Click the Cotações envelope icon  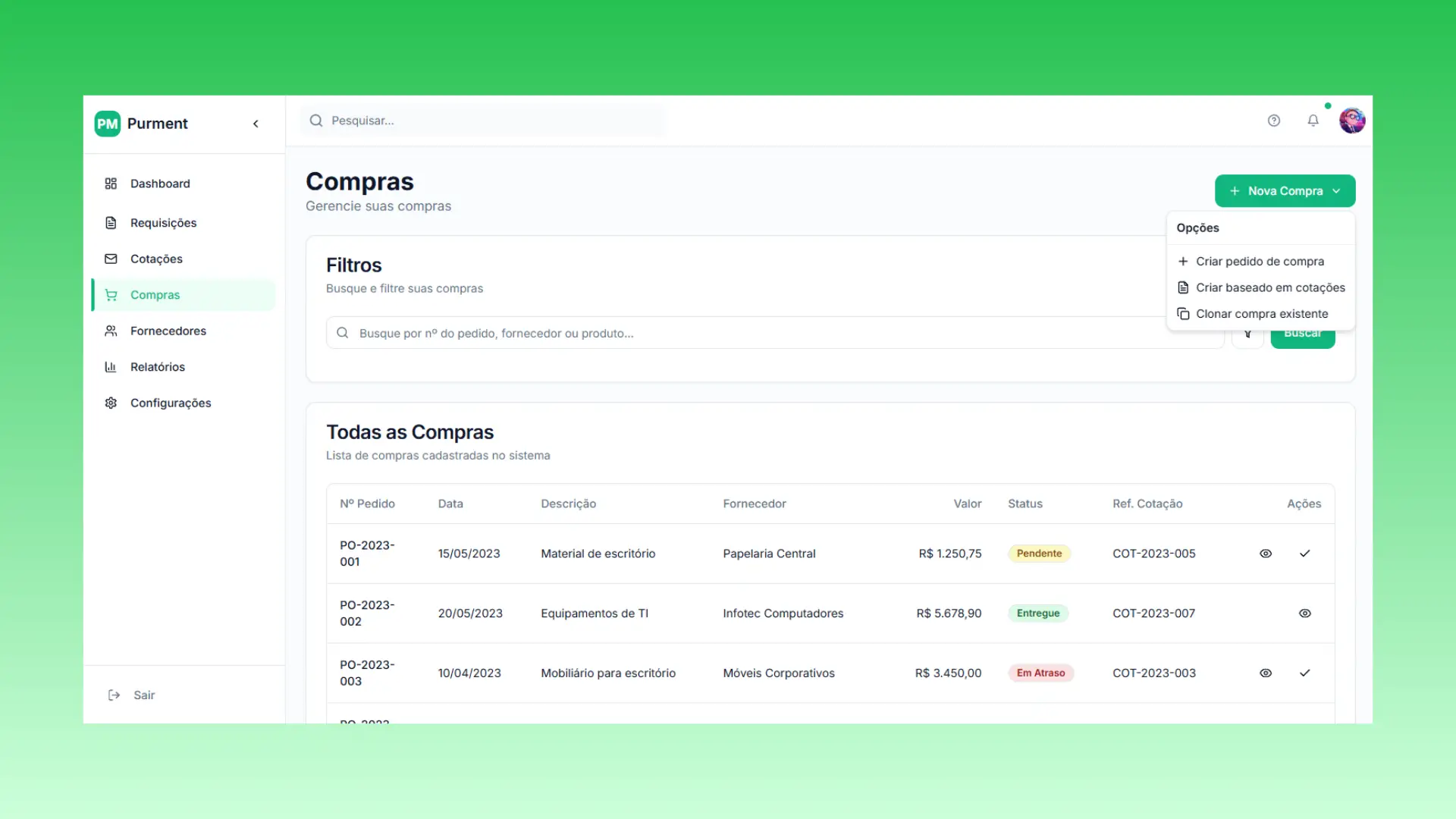(x=111, y=259)
